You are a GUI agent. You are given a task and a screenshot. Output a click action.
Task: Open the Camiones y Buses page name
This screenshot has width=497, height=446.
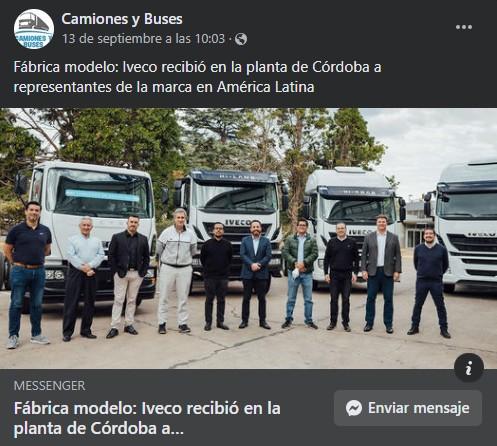[x=122, y=19]
